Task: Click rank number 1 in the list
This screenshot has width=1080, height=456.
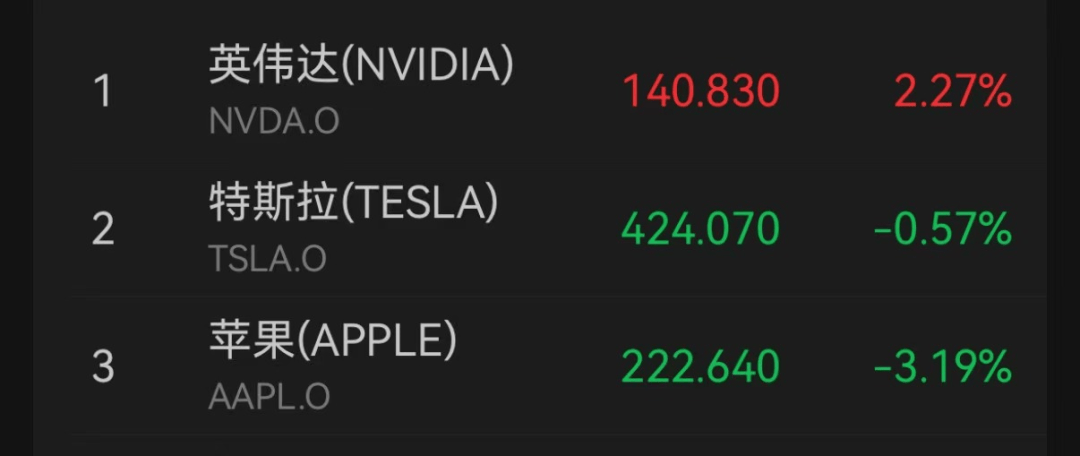Action: [x=102, y=93]
